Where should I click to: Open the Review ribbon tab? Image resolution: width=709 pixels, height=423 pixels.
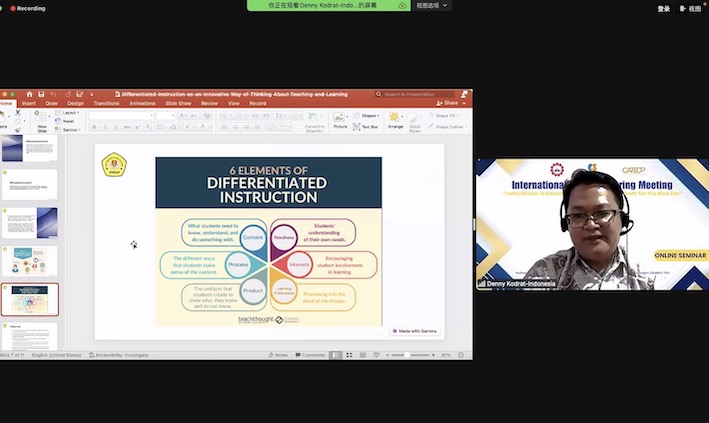[209, 103]
